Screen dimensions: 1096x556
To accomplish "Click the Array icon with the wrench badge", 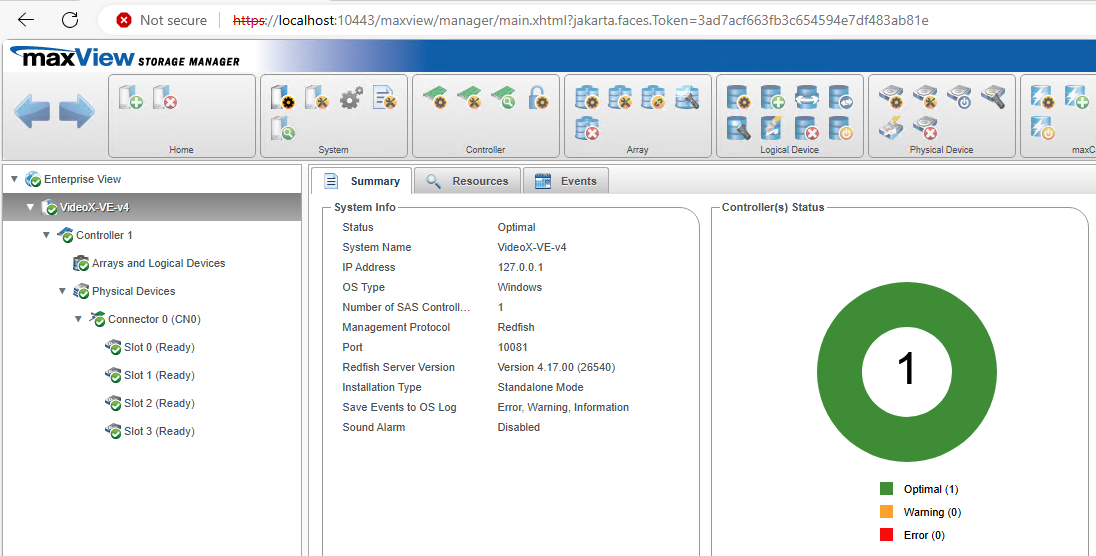I will (620, 97).
